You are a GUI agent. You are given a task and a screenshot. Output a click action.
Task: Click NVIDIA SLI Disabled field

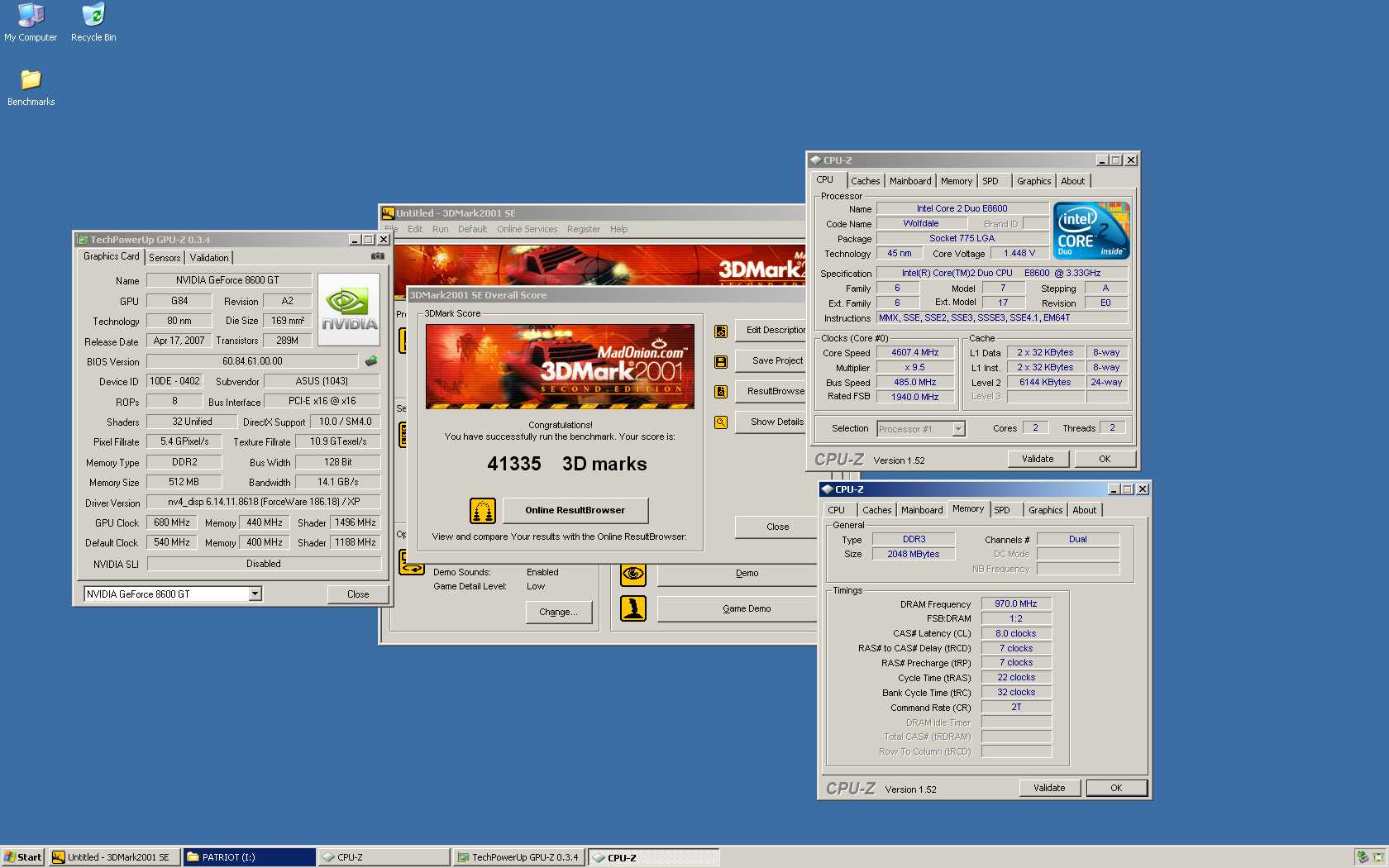264,564
